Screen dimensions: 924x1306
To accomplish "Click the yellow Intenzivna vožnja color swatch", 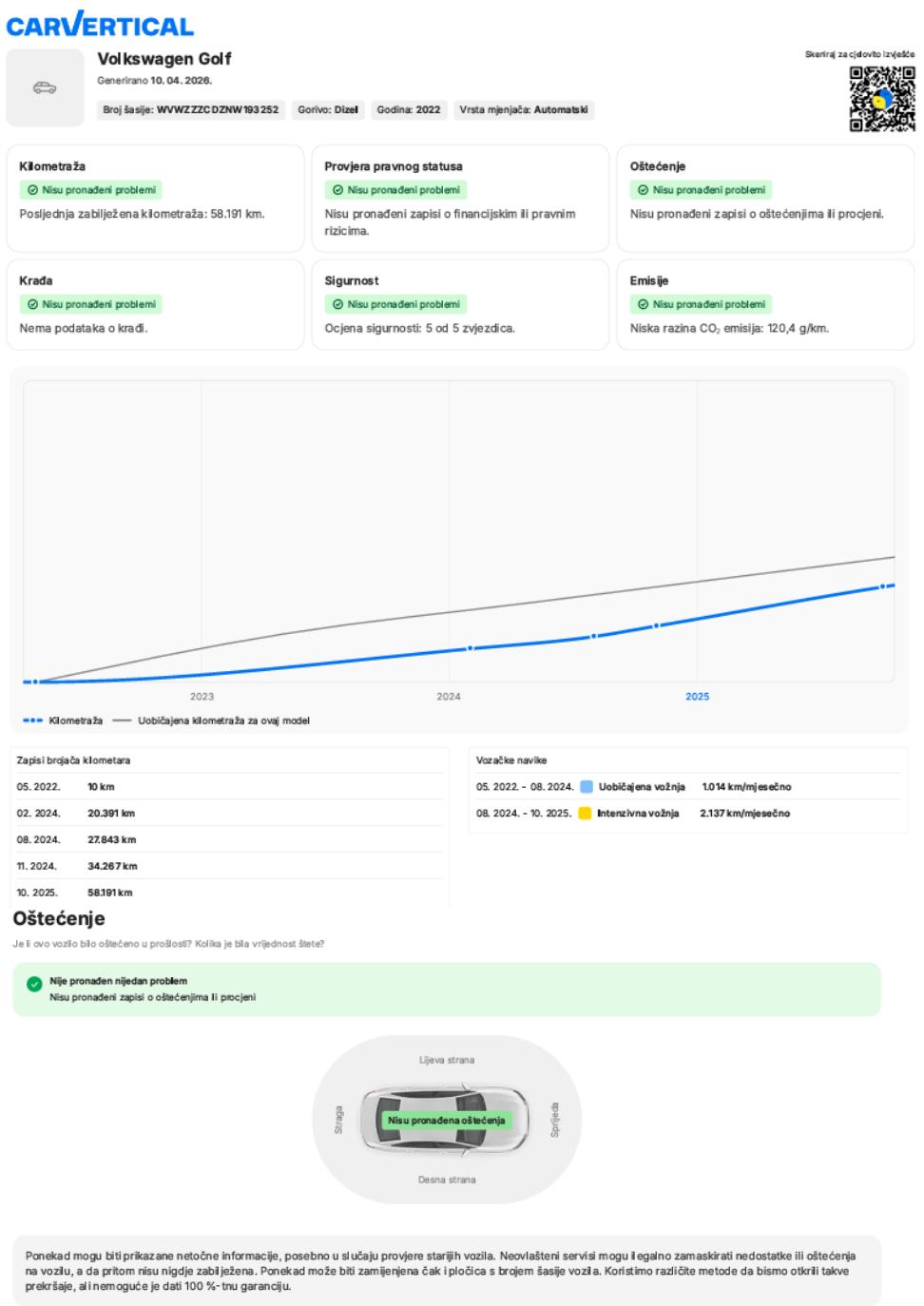I will coord(586,814).
